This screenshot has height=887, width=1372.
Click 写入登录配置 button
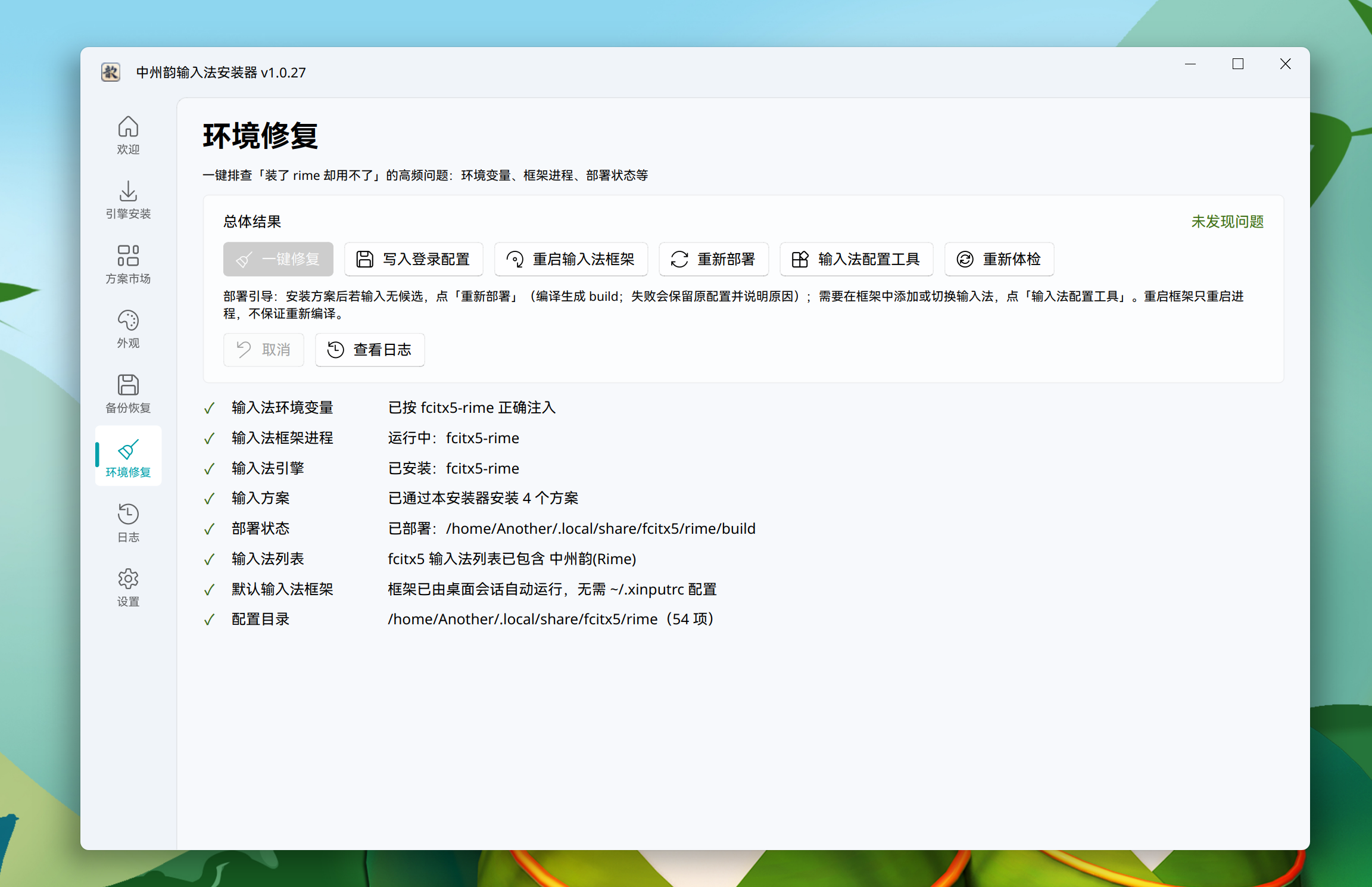click(x=413, y=259)
